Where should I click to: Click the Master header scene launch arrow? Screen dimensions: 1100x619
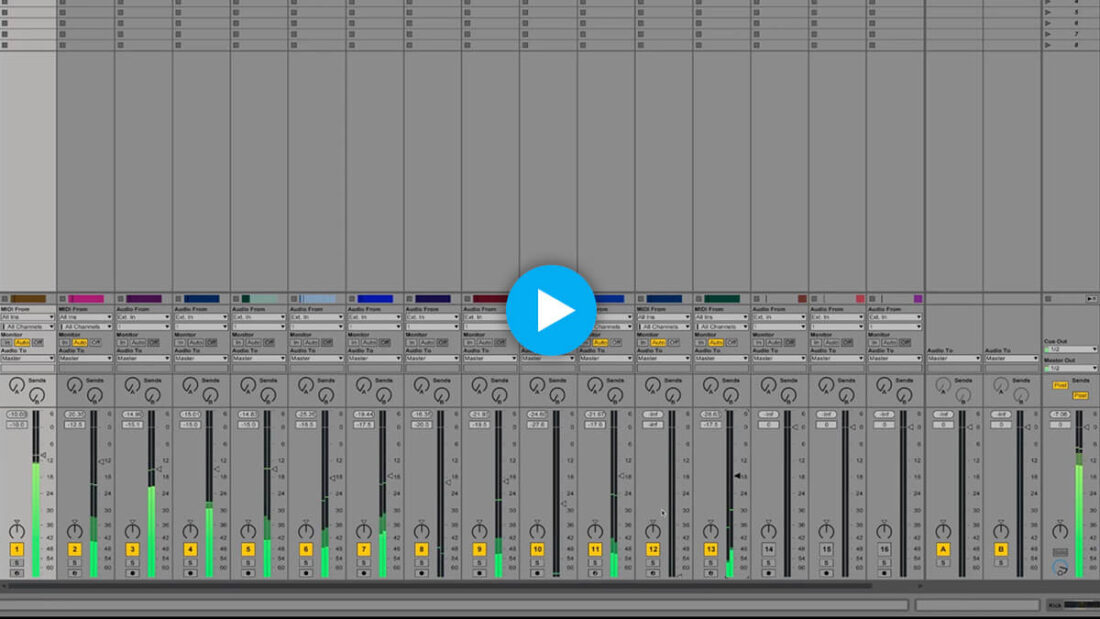pos(1092,299)
